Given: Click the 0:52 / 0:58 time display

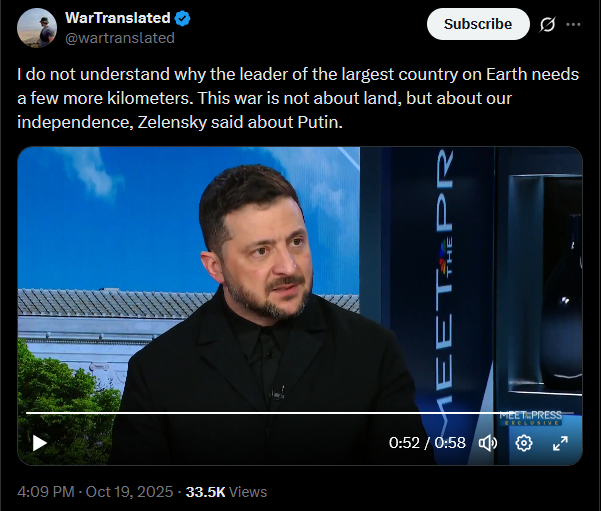Looking at the screenshot, I should click(427, 443).
